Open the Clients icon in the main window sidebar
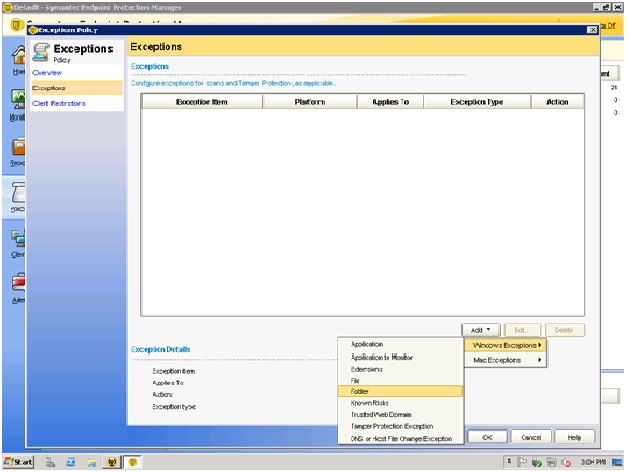 pos(18,239)
